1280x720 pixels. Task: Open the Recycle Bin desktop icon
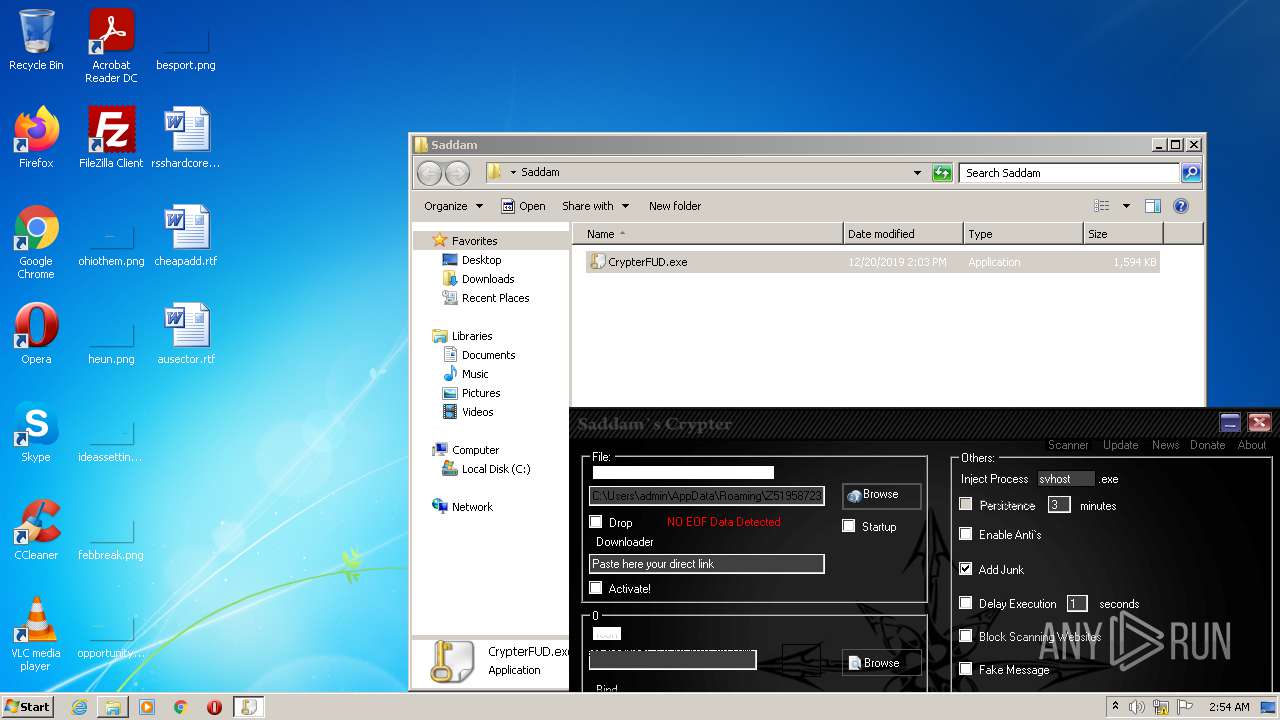point(36,40)
